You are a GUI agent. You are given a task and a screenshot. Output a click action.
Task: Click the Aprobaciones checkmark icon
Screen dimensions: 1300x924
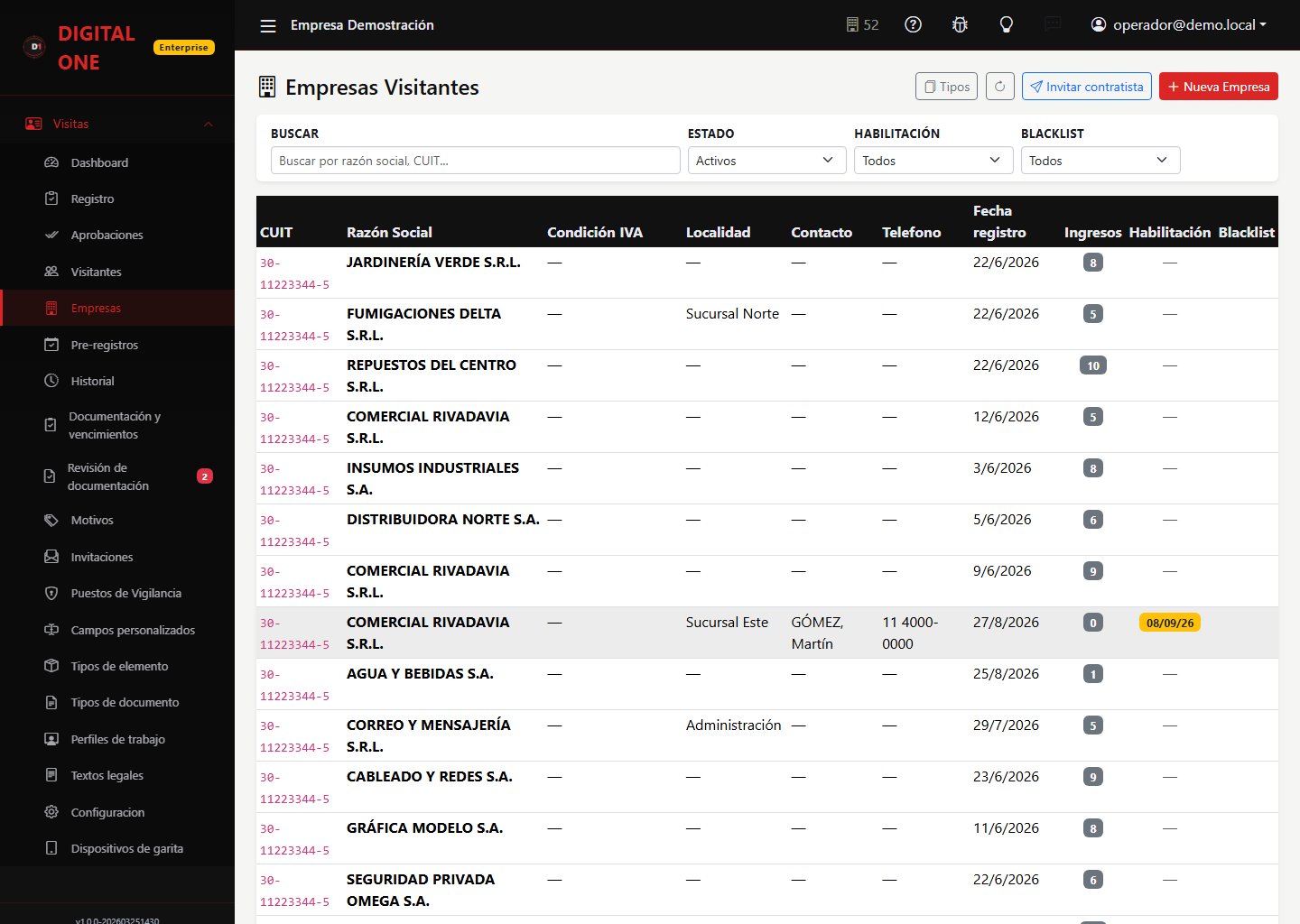click(x=51, y=236)
